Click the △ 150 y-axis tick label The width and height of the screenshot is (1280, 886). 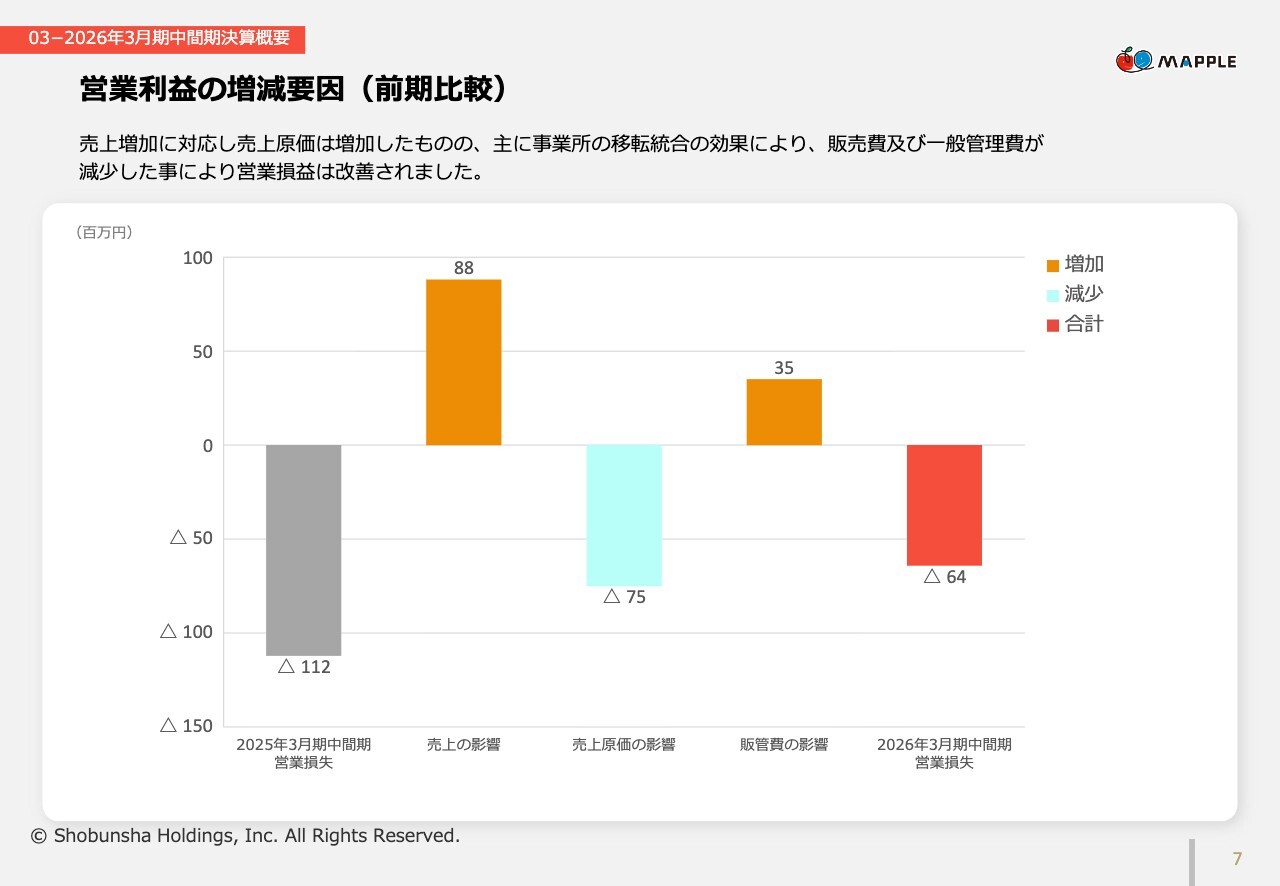pyautogui.click(x=186, y=726)
